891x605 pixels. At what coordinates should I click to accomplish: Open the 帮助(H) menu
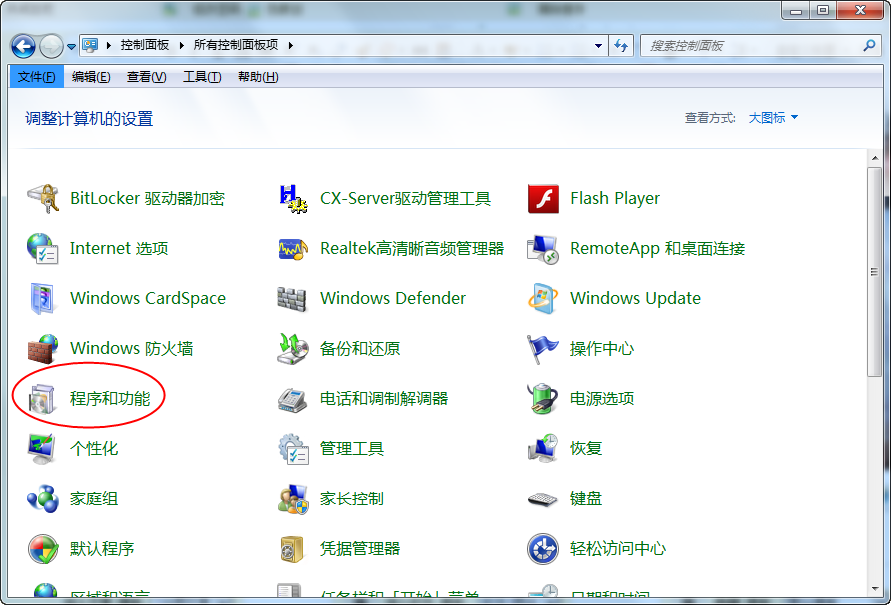(258, 77)
